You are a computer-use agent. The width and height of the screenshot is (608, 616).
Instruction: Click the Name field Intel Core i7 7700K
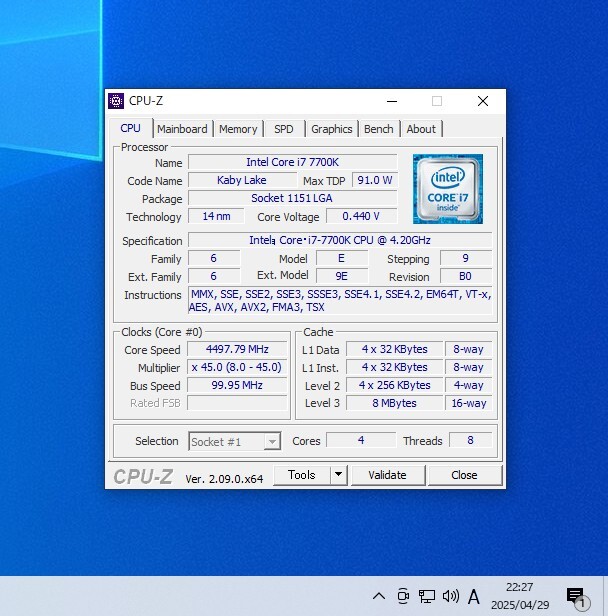point(293,162)
